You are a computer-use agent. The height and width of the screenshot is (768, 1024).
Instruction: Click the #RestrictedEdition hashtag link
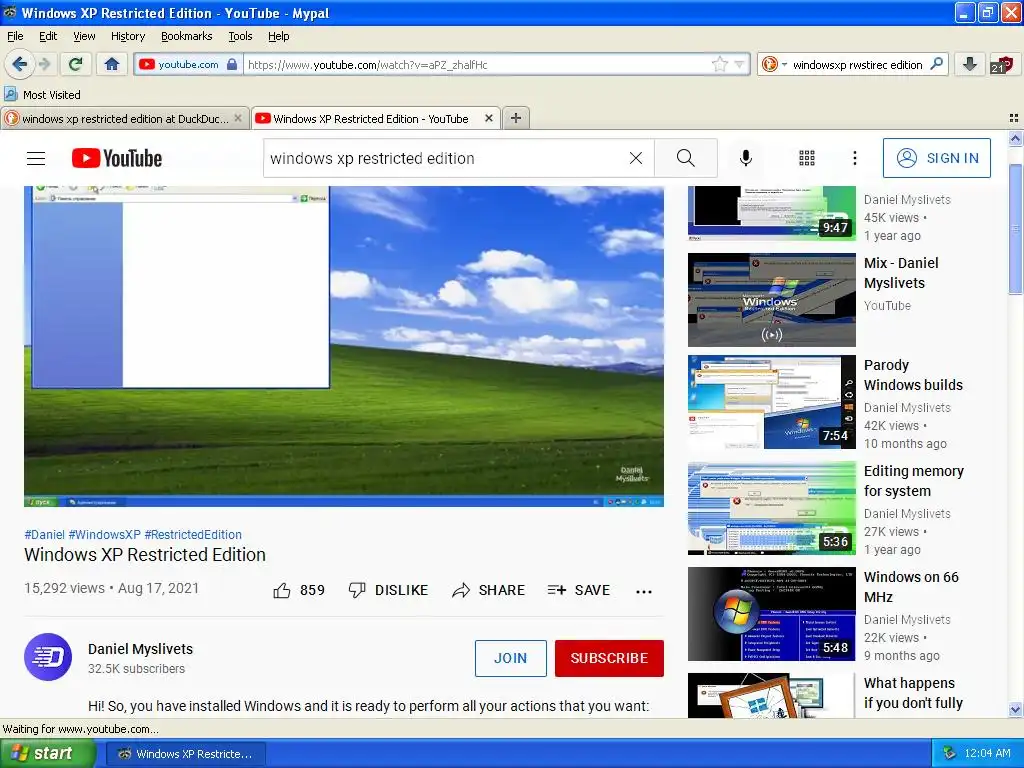coord(193,534)
